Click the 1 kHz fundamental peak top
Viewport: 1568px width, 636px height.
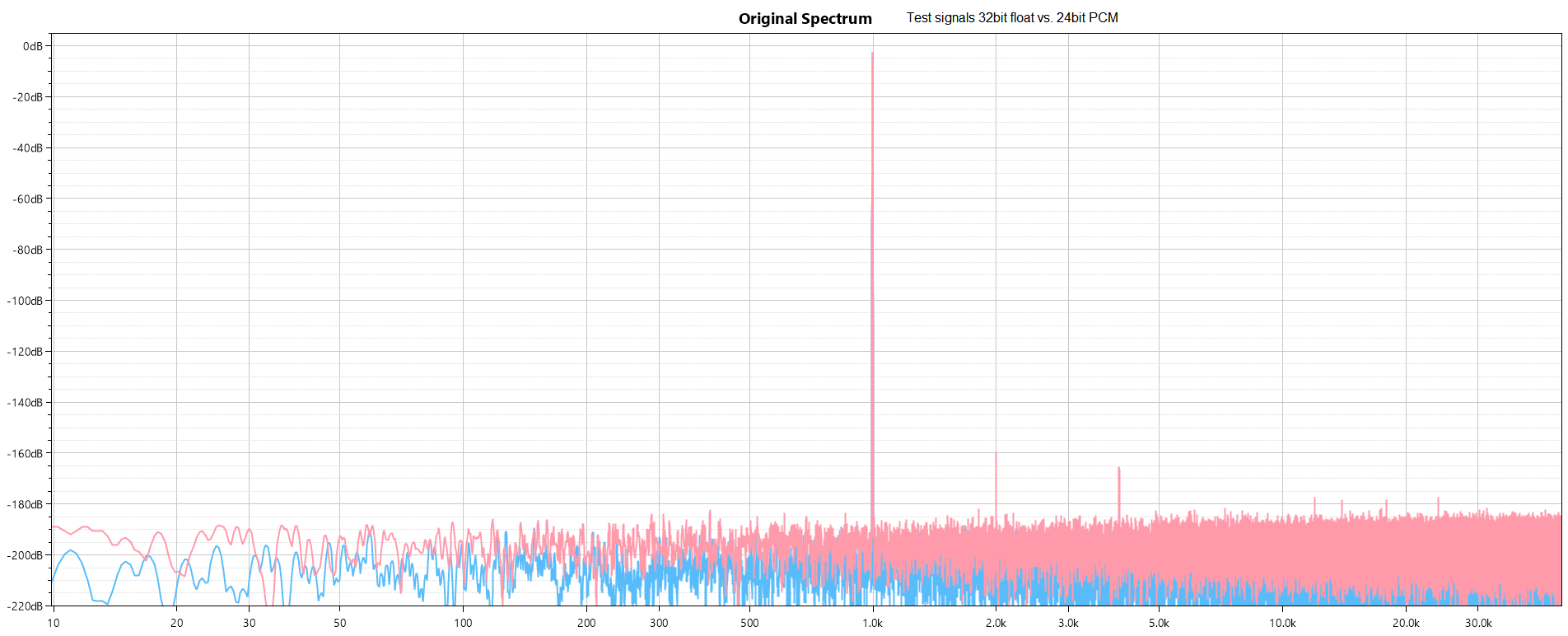coord(872,54)
